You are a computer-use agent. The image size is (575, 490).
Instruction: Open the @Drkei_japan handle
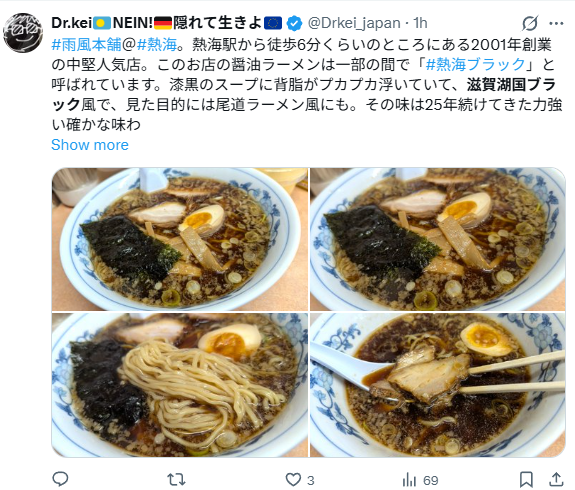click(x=354, y=23)
